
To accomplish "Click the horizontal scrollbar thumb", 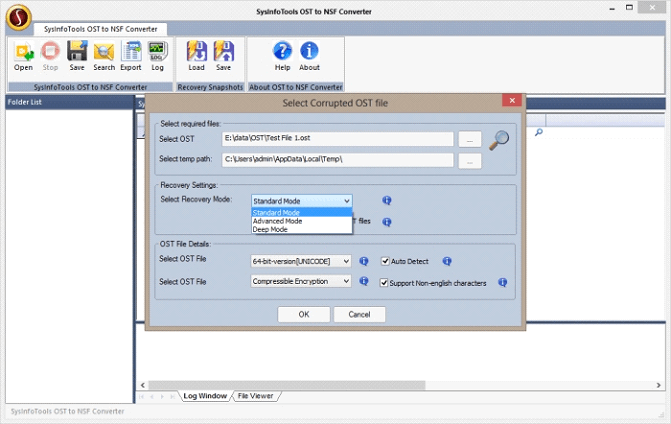I will 287,385.
